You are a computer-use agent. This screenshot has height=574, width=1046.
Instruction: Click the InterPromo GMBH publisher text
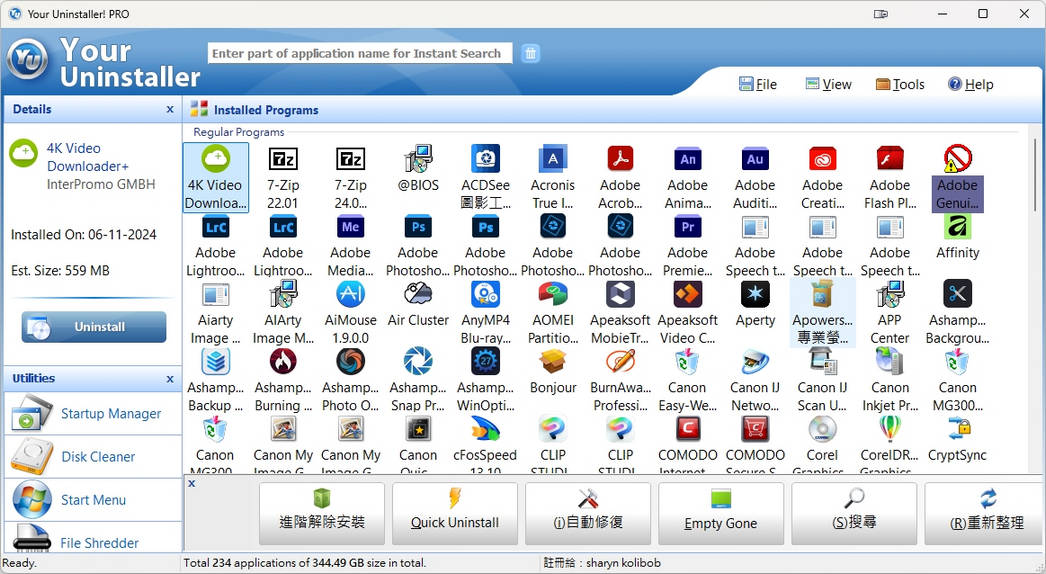coord(101,184)
